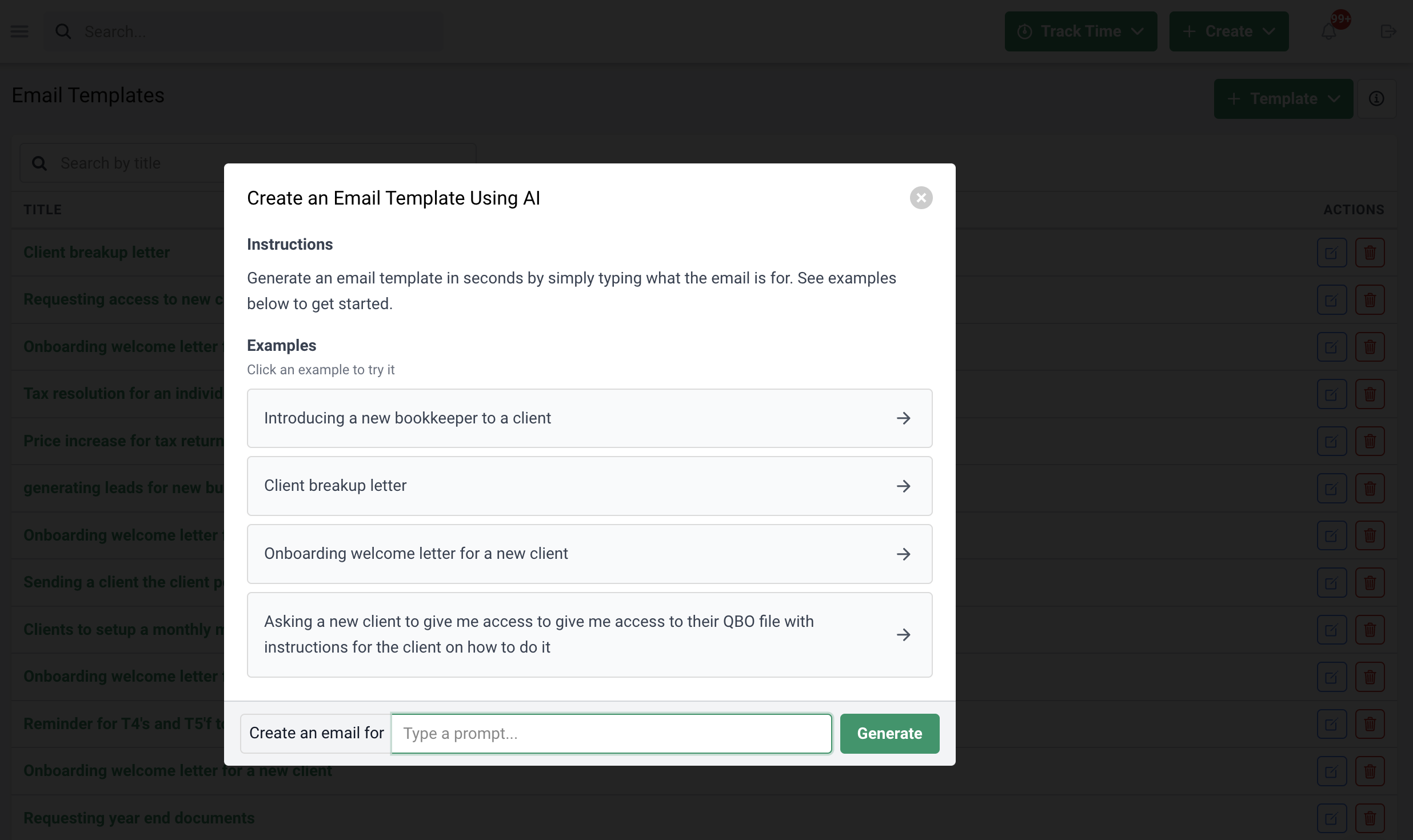Viewport: 1413px width, 840px height.
Task: Delete the Requesting year end documents row
Action: tap(1370, 818)
